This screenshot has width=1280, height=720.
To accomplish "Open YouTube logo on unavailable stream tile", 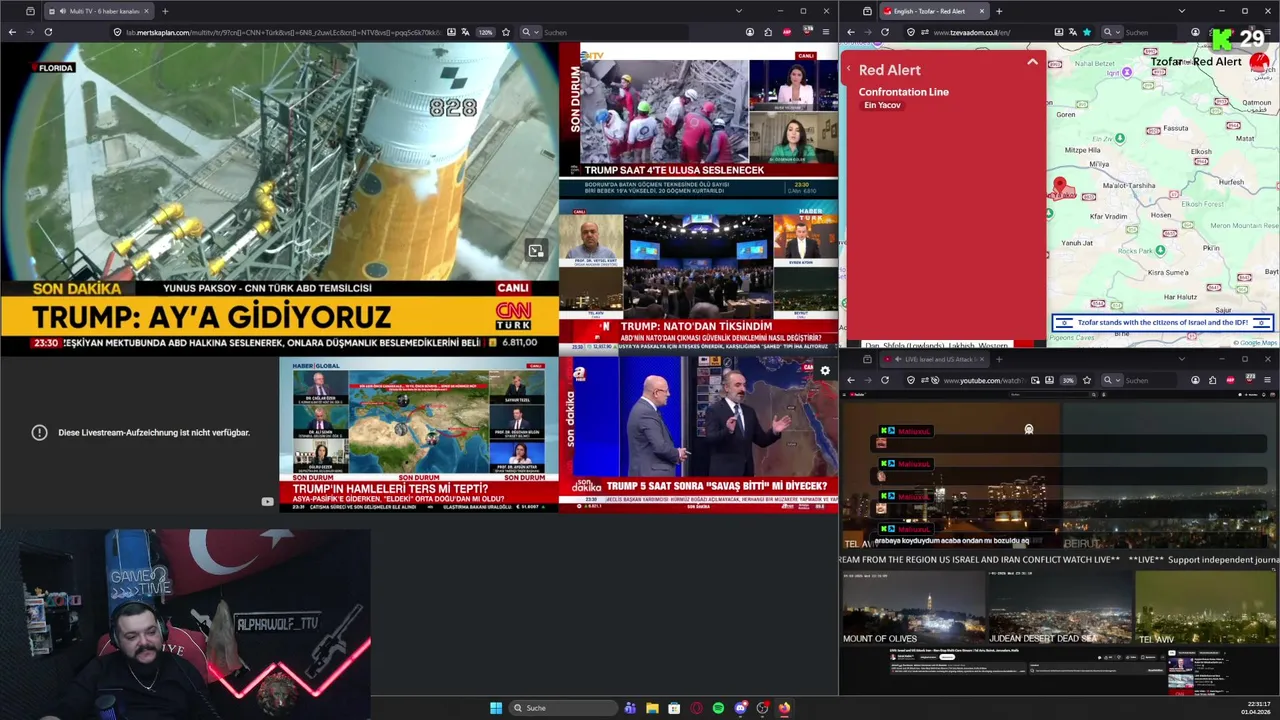I will 267,502.
